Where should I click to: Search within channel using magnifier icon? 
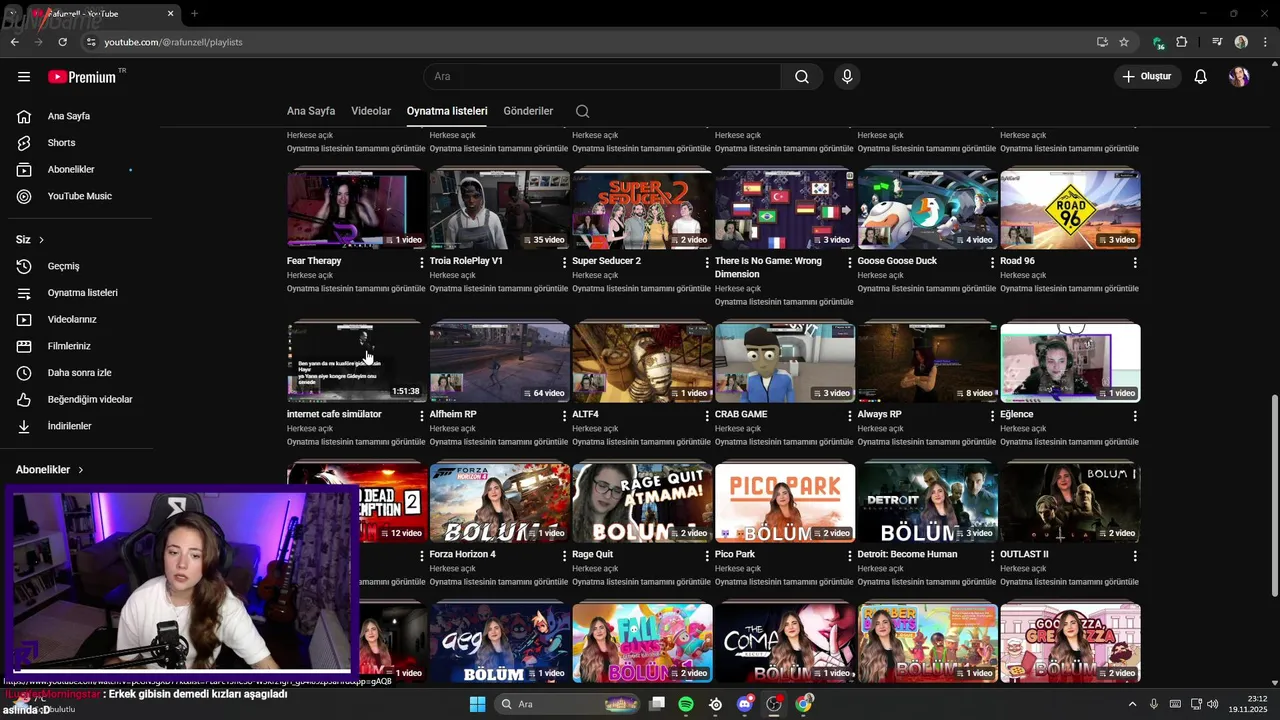point(583,111)
